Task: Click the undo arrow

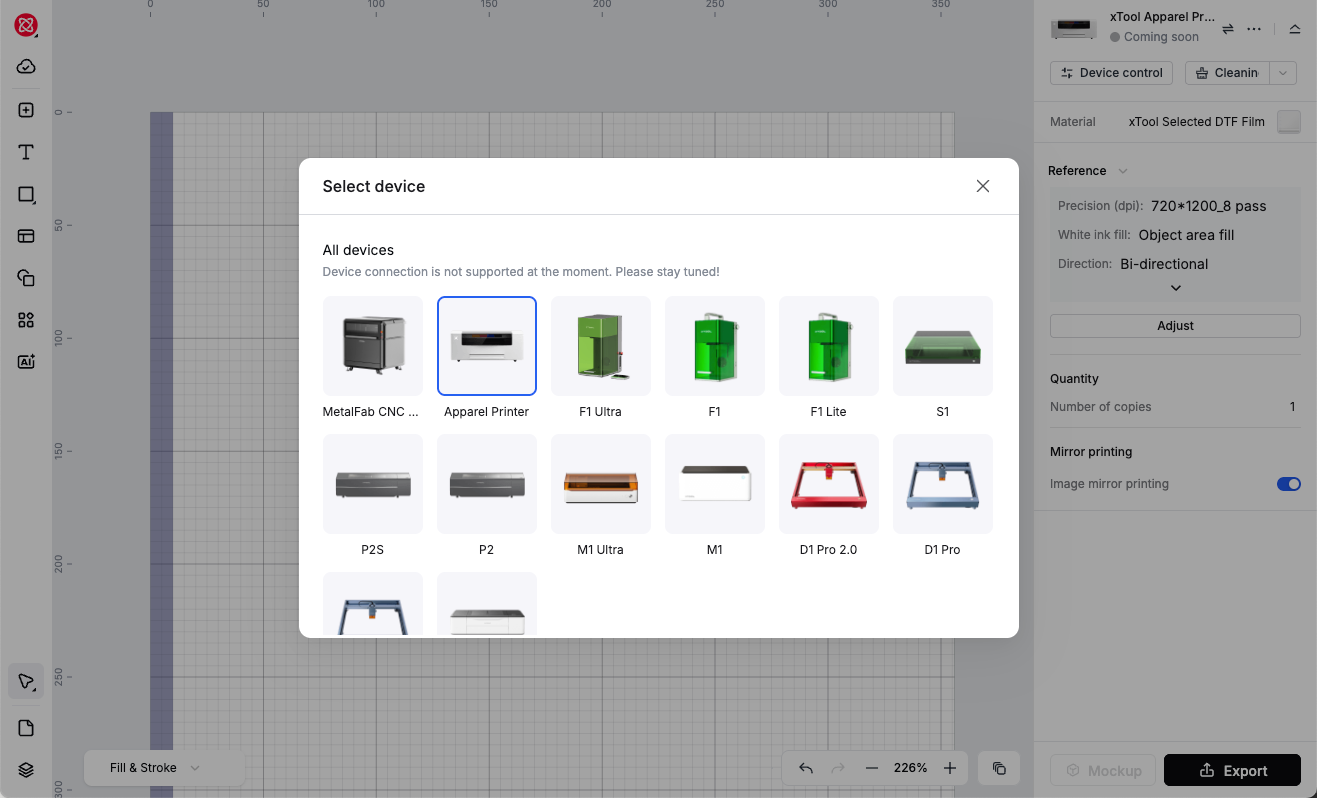Action: point(806,768)
